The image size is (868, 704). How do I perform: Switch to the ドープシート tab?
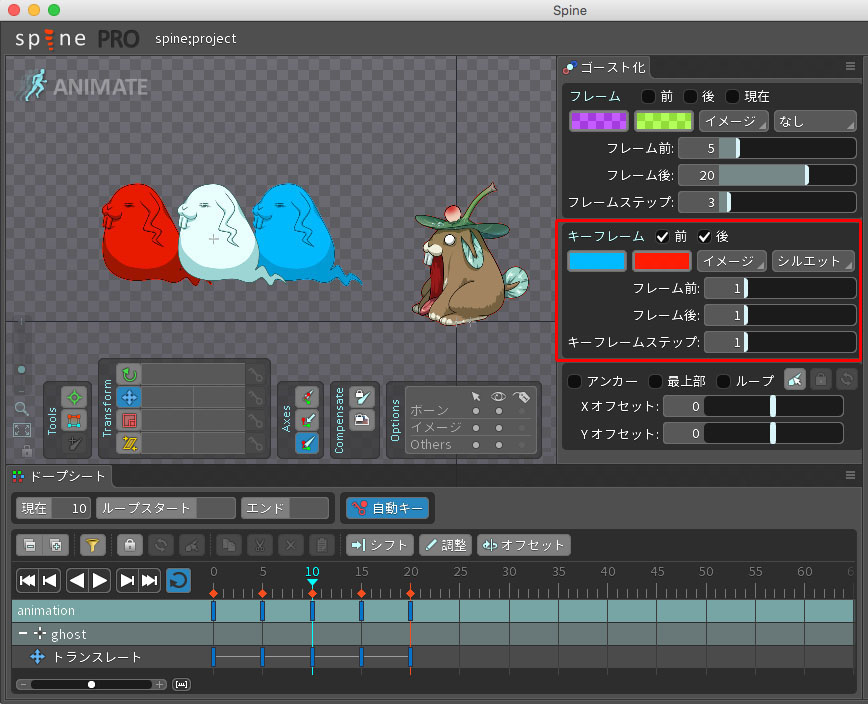click(60, 476)
